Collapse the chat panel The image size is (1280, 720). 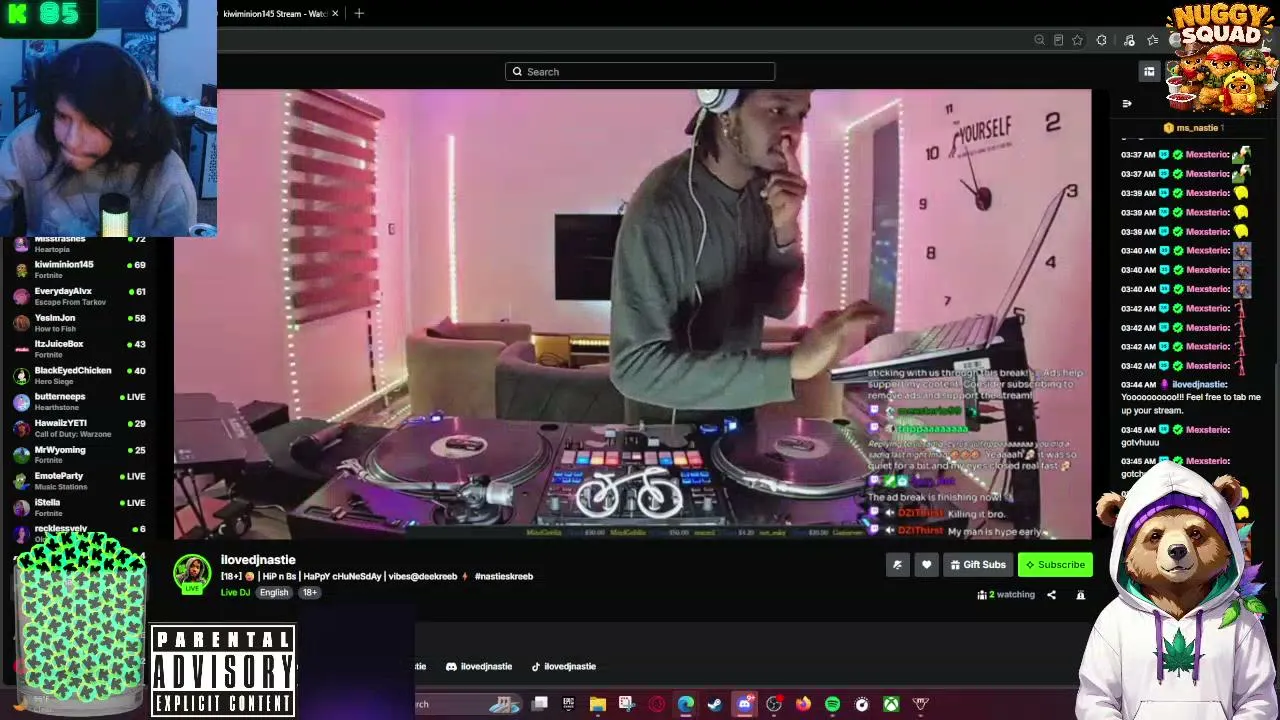[1127, 103]
